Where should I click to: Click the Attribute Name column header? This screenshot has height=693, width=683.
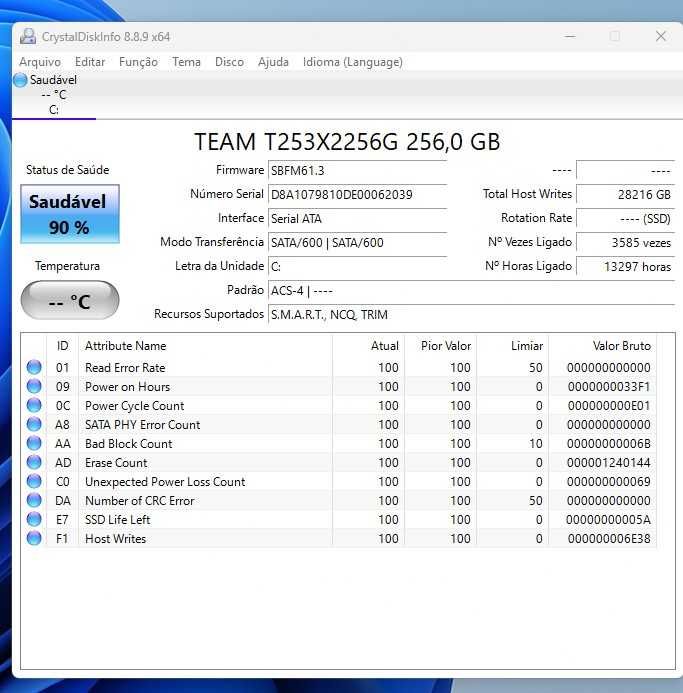(x=205, y=346)
